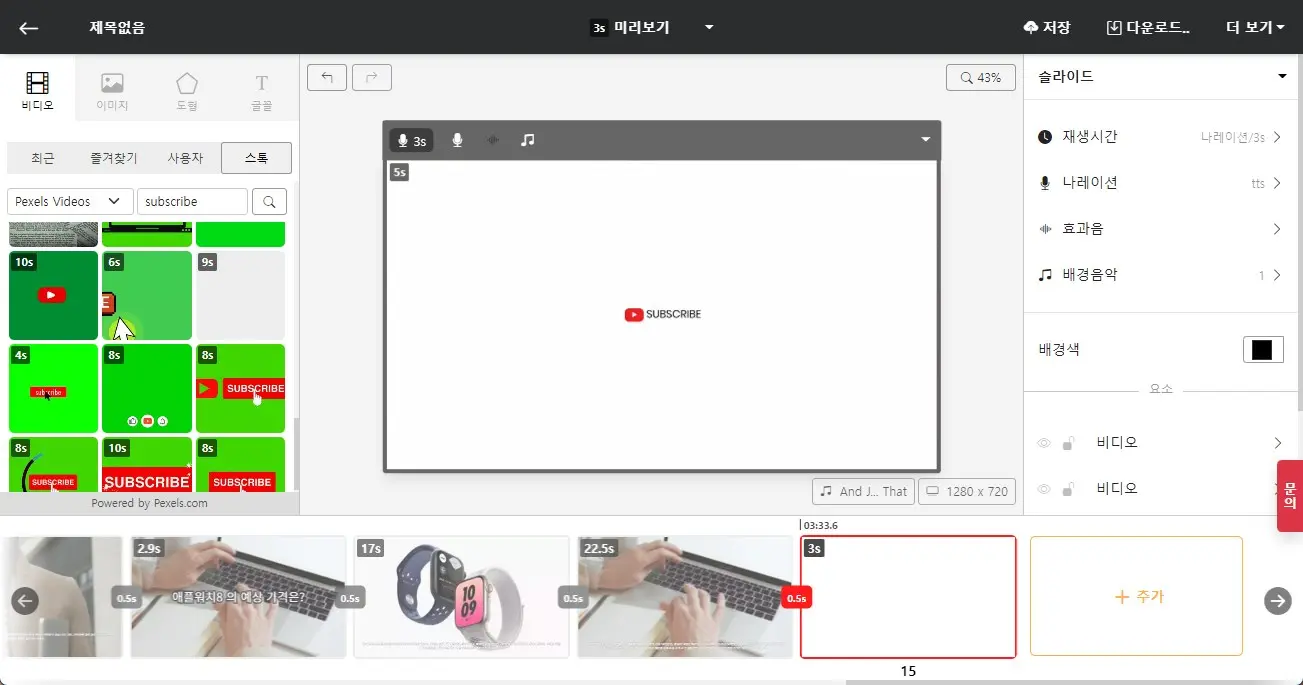Image resolution: width=1303 pixels, height=685 pixels.
Task: Expand the 슬라이드 panel dropdown arrow
Action: coord(1280,75)
